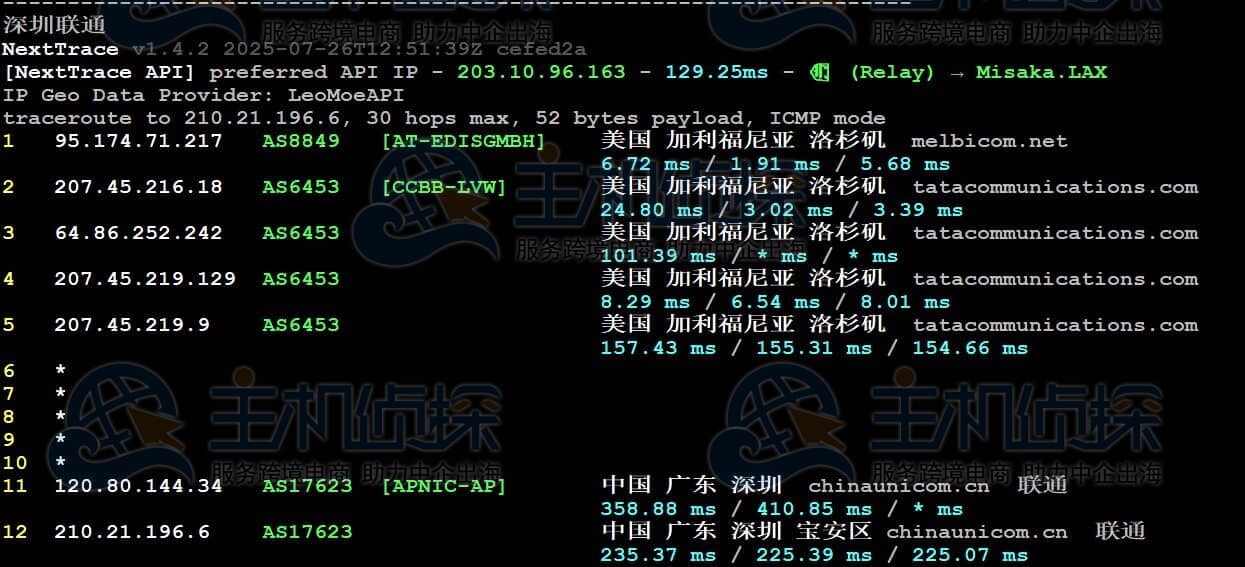Click AS8849 on hop 1
Image resolution: width=1245 pixels, height=567 pixels.
[x=301, y=141]
